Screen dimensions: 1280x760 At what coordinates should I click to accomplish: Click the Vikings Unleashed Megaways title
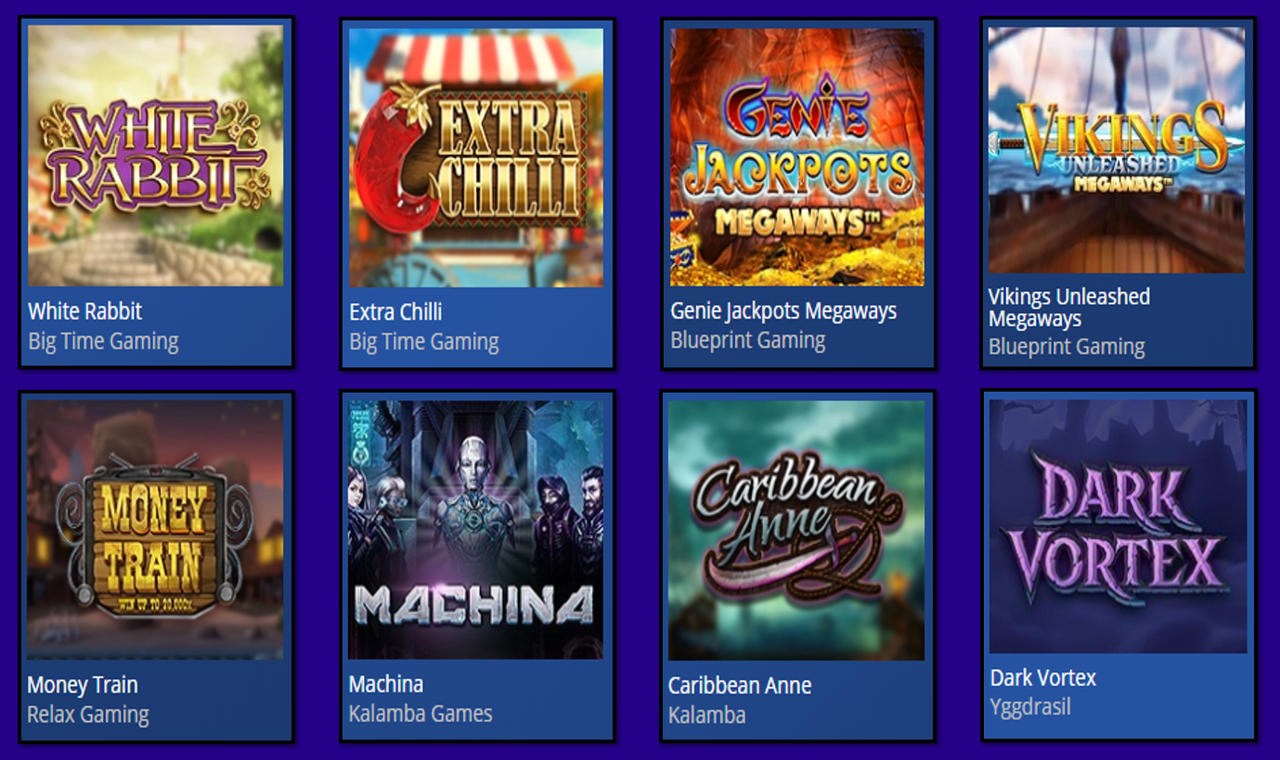(1069, 308)
